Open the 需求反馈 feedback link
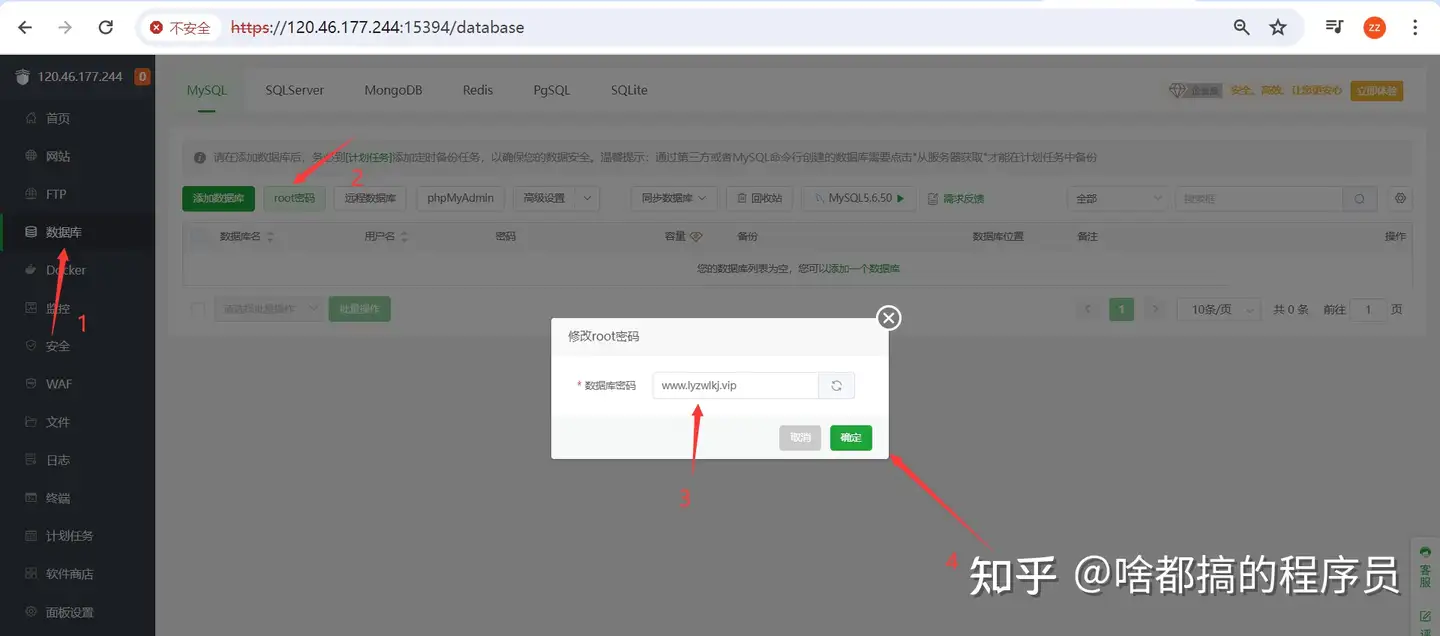The width and height of the screenshot is (1440, 636). pyautogui.click(x=956, y=199)
